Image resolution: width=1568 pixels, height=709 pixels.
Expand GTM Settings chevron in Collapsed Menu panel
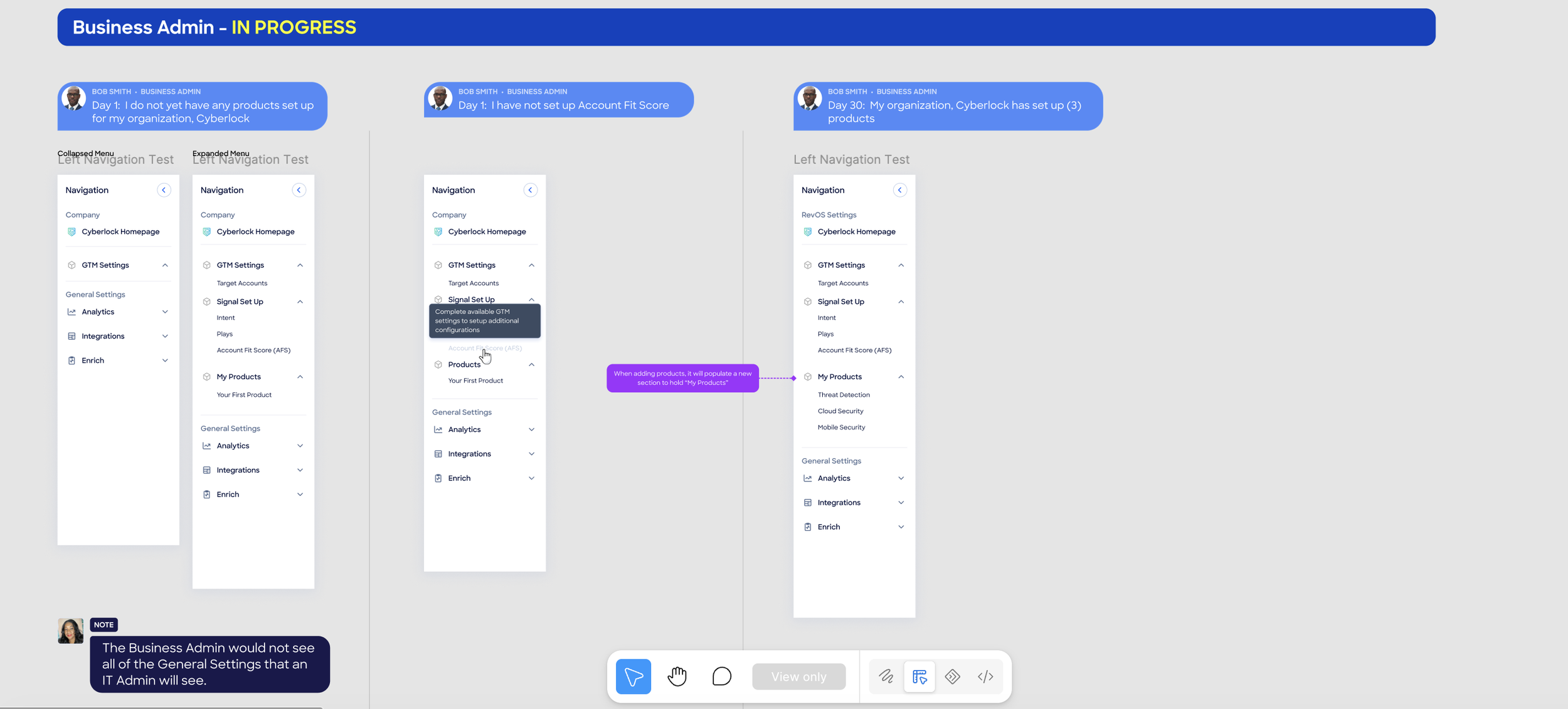point(165,265)
